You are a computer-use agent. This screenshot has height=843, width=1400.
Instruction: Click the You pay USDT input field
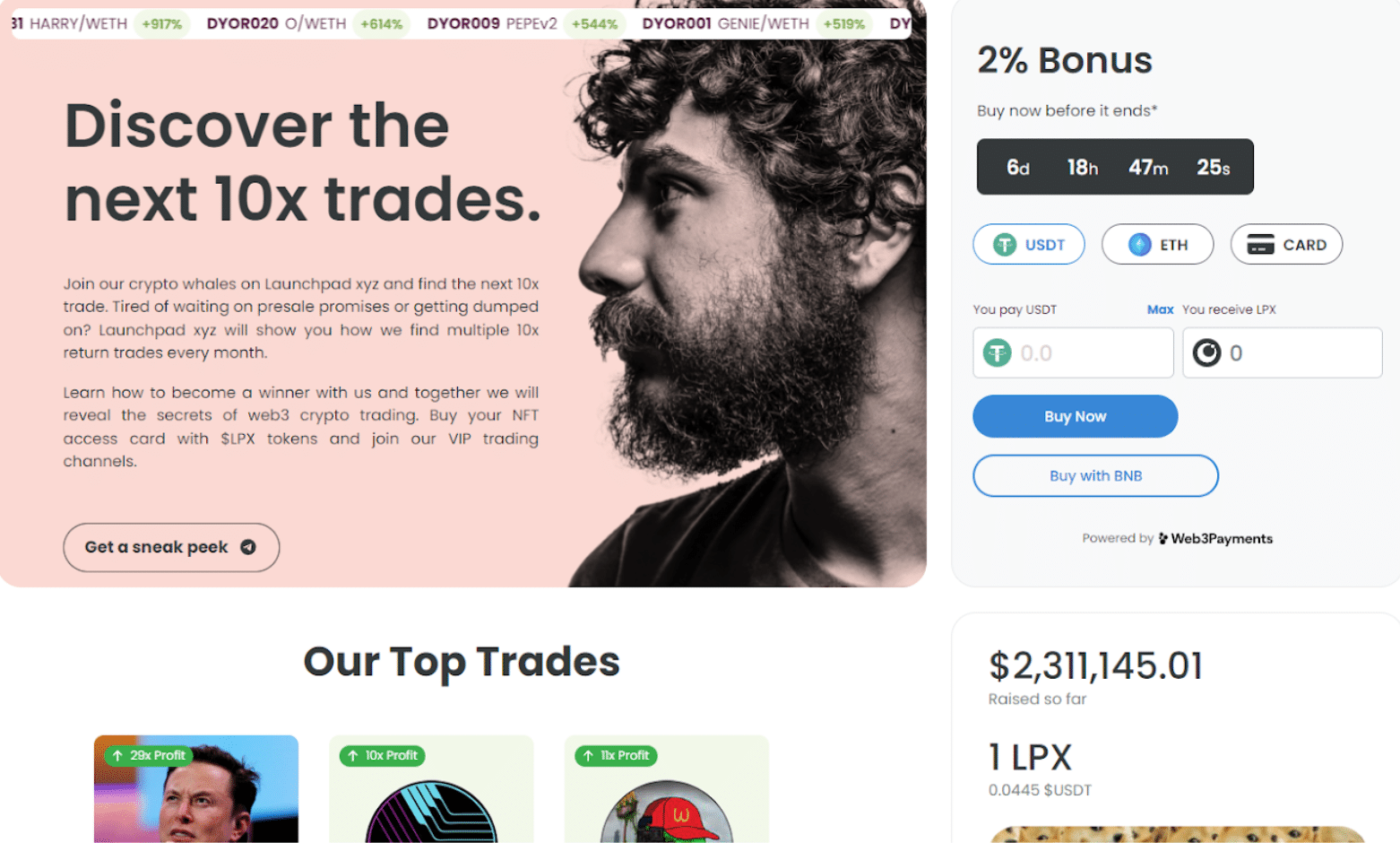click(x=1073, y=352)
